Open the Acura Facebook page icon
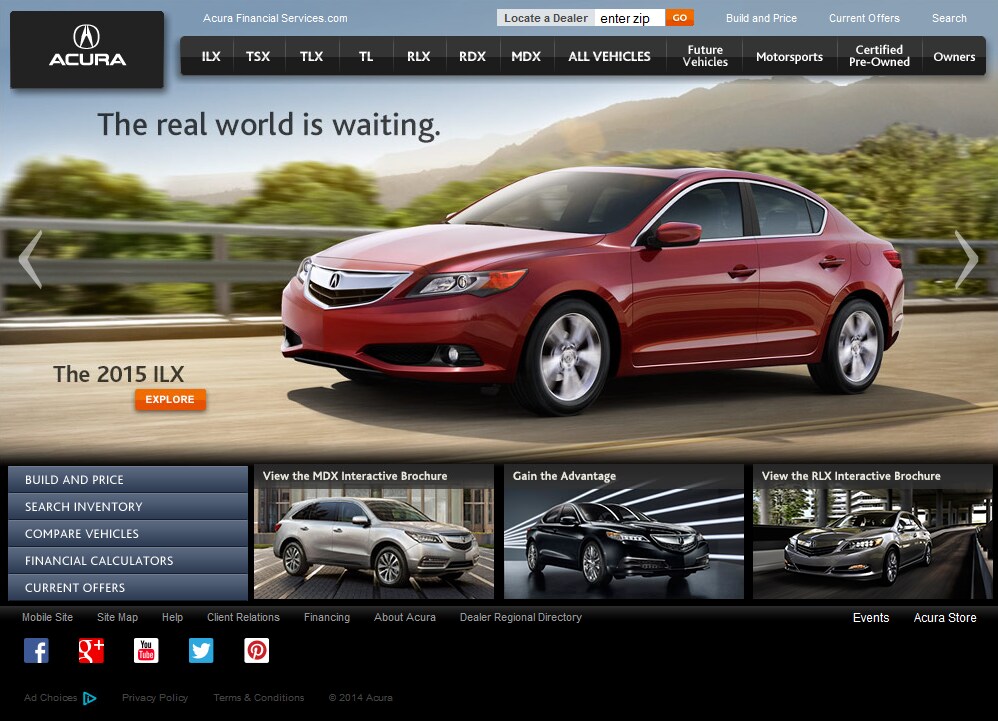Image resolution: width=998 pixels, height=721 pixels. [36, 650]
